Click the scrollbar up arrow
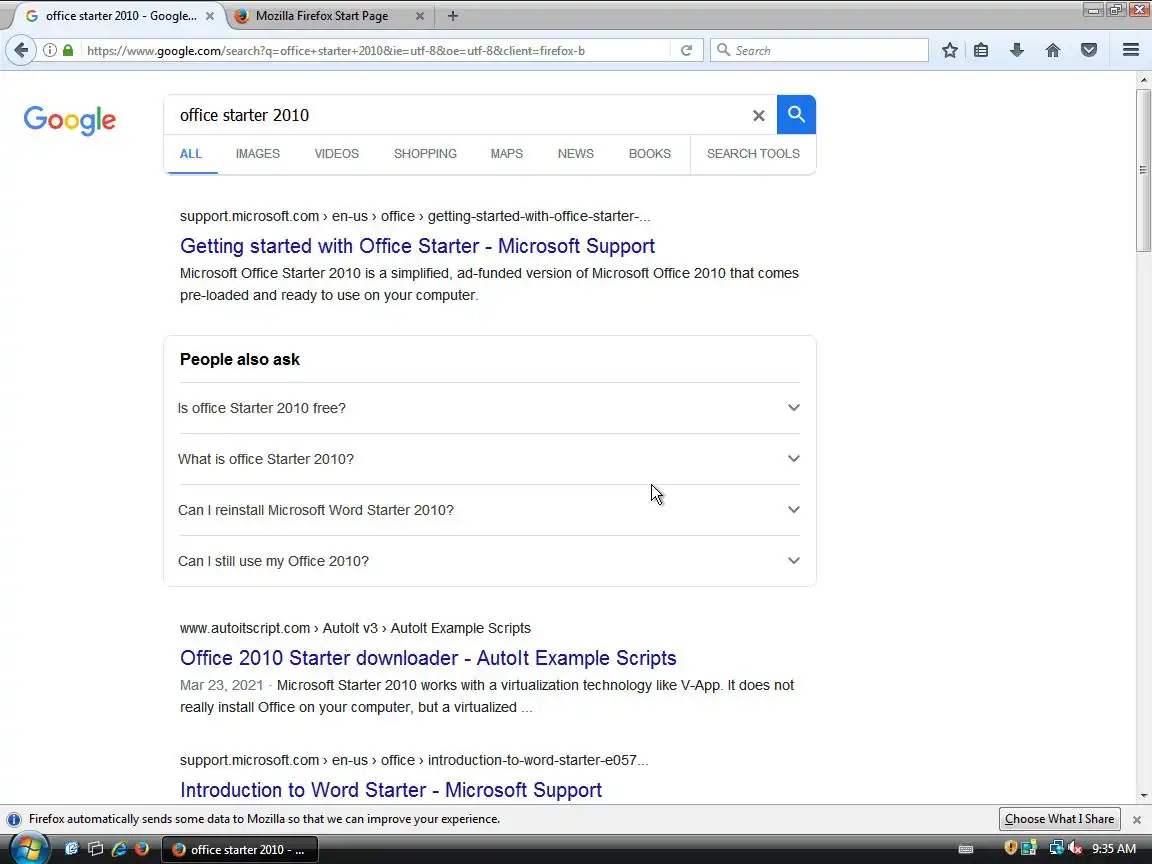Image resolution: width=1152 pixels, height=864 pixels. (x=1143, y=79)
